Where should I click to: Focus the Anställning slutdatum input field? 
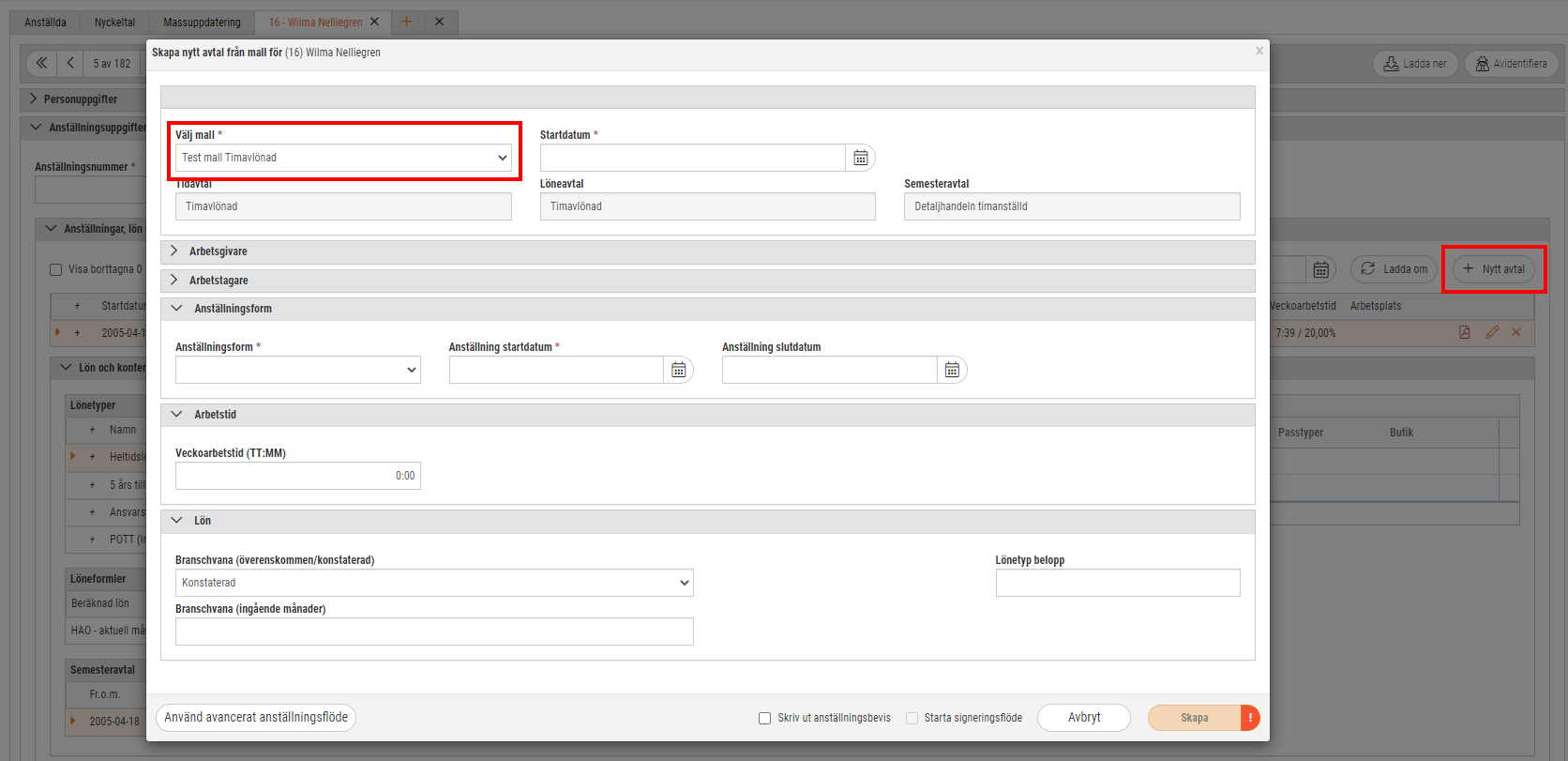(829, 370)
